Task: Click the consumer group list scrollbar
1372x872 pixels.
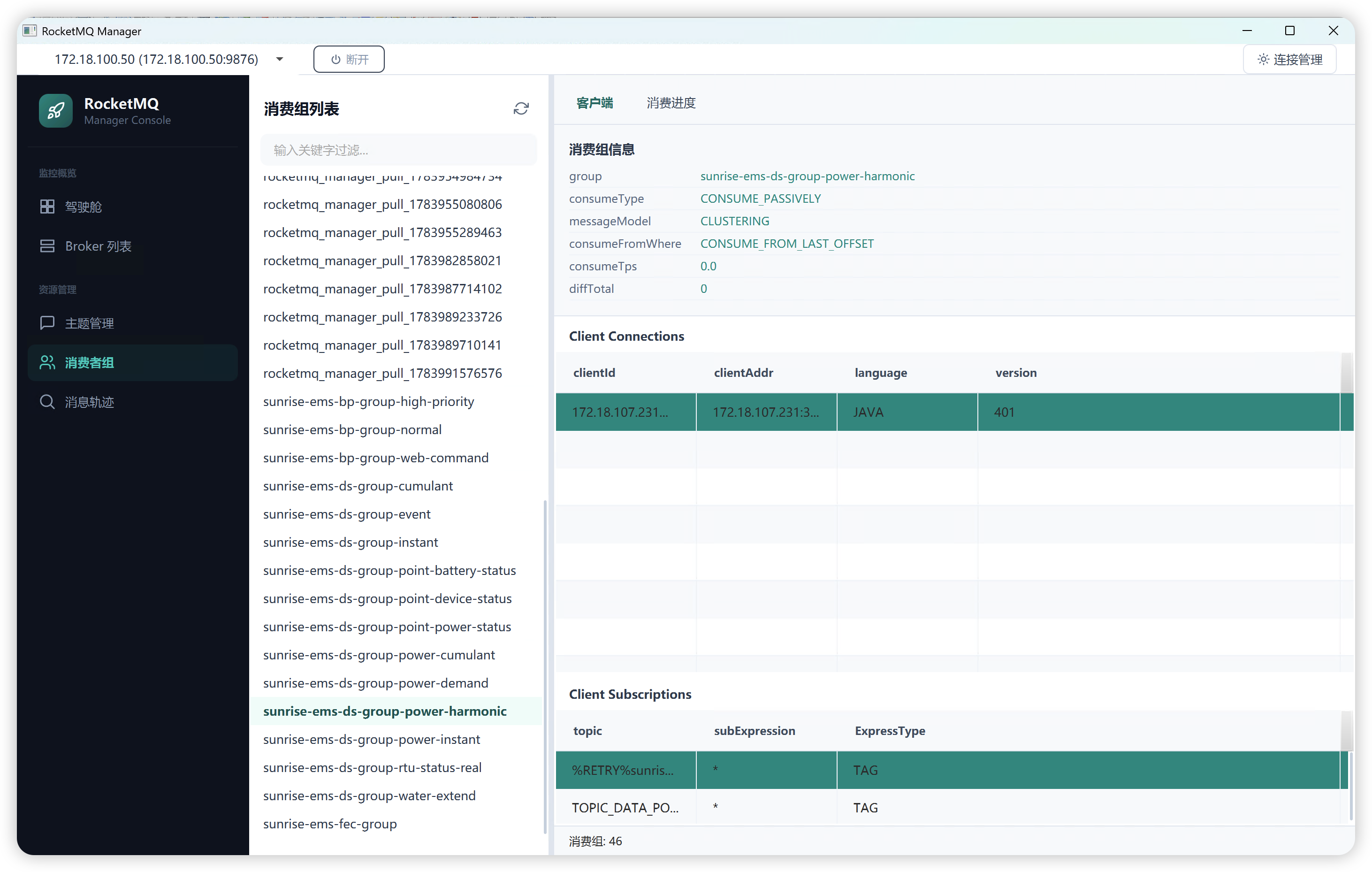Action: click(545, 667)
